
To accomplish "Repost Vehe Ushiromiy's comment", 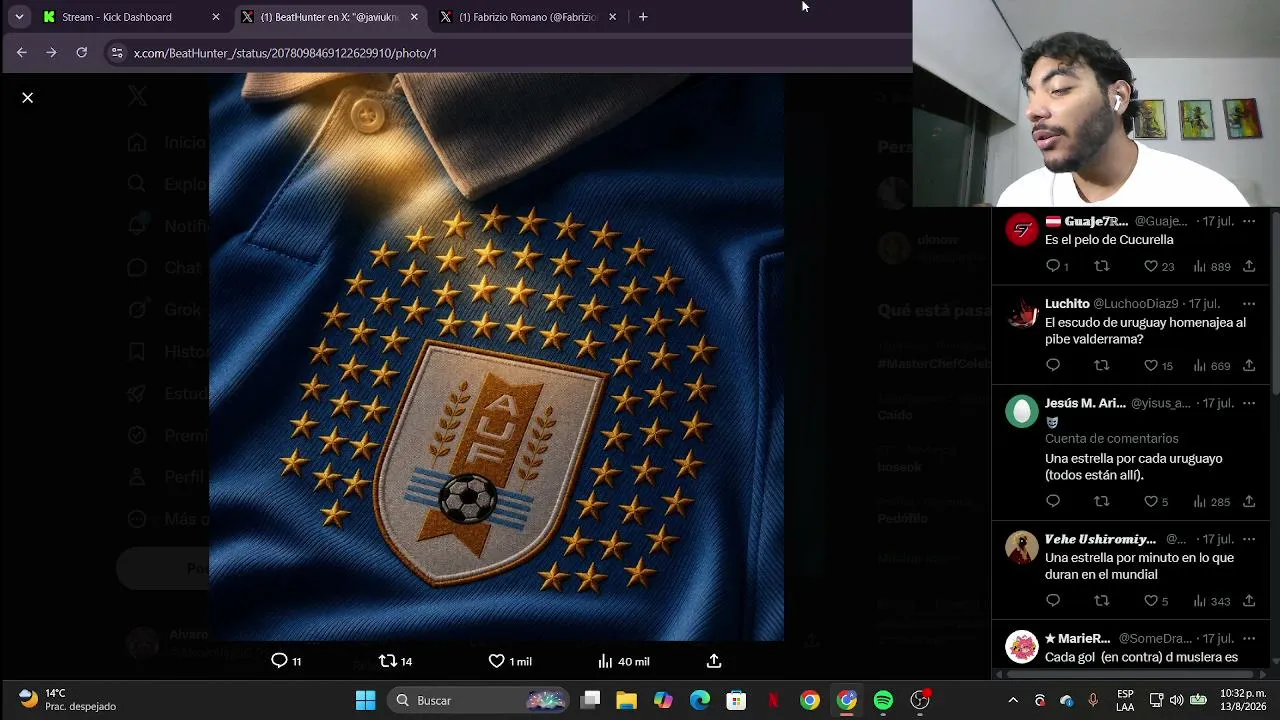I will (1102, 601).
